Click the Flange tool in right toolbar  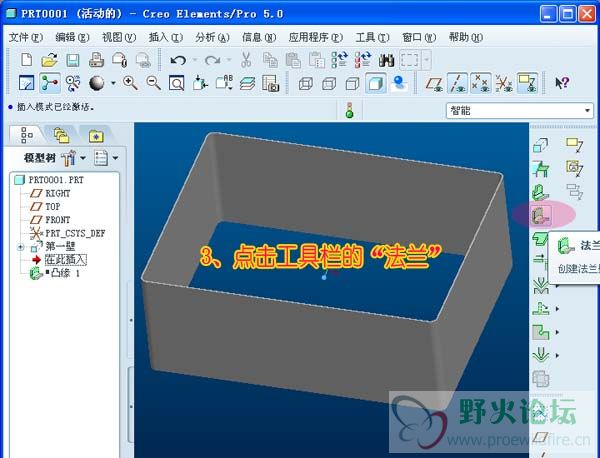click(541, 215)
